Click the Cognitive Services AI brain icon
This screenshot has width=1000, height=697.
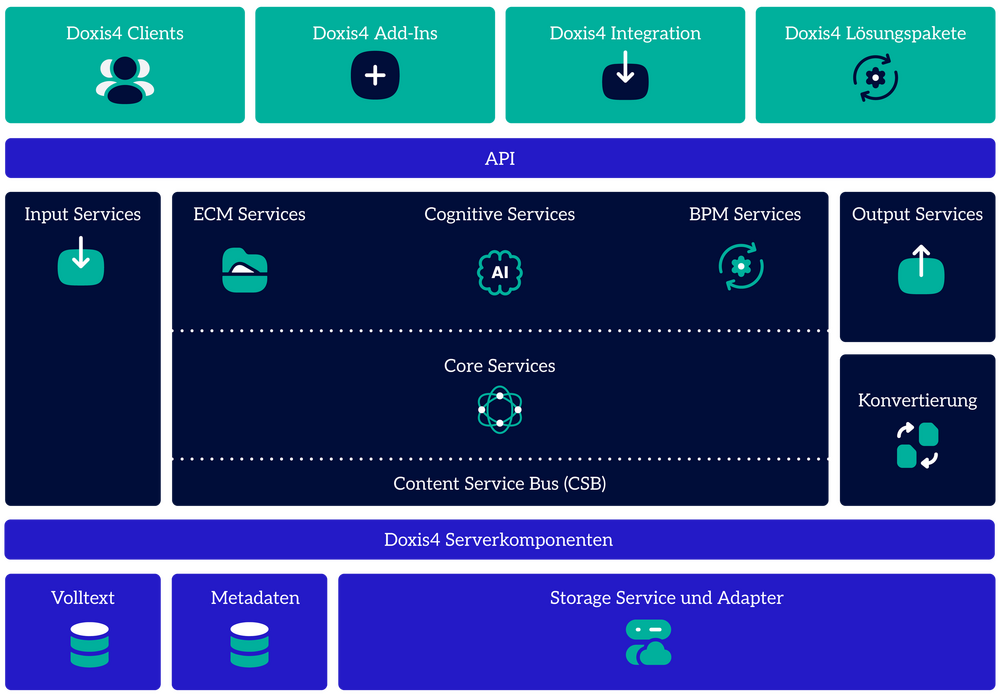(x=499, y=271)
